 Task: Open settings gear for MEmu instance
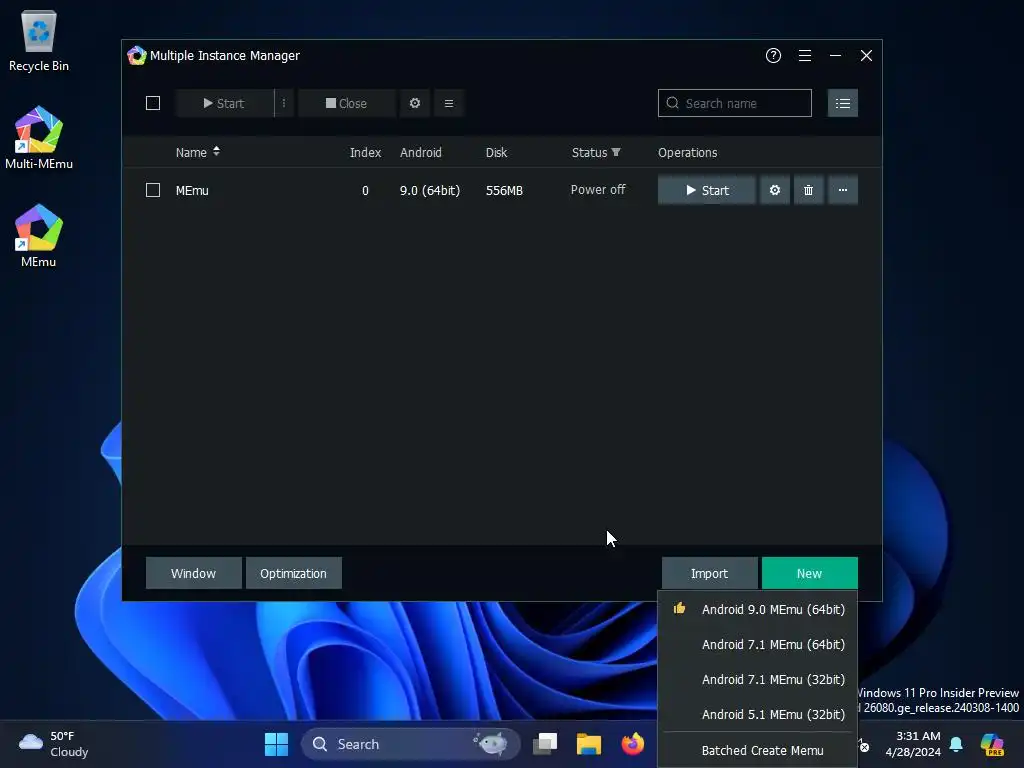tap(775, 190)
